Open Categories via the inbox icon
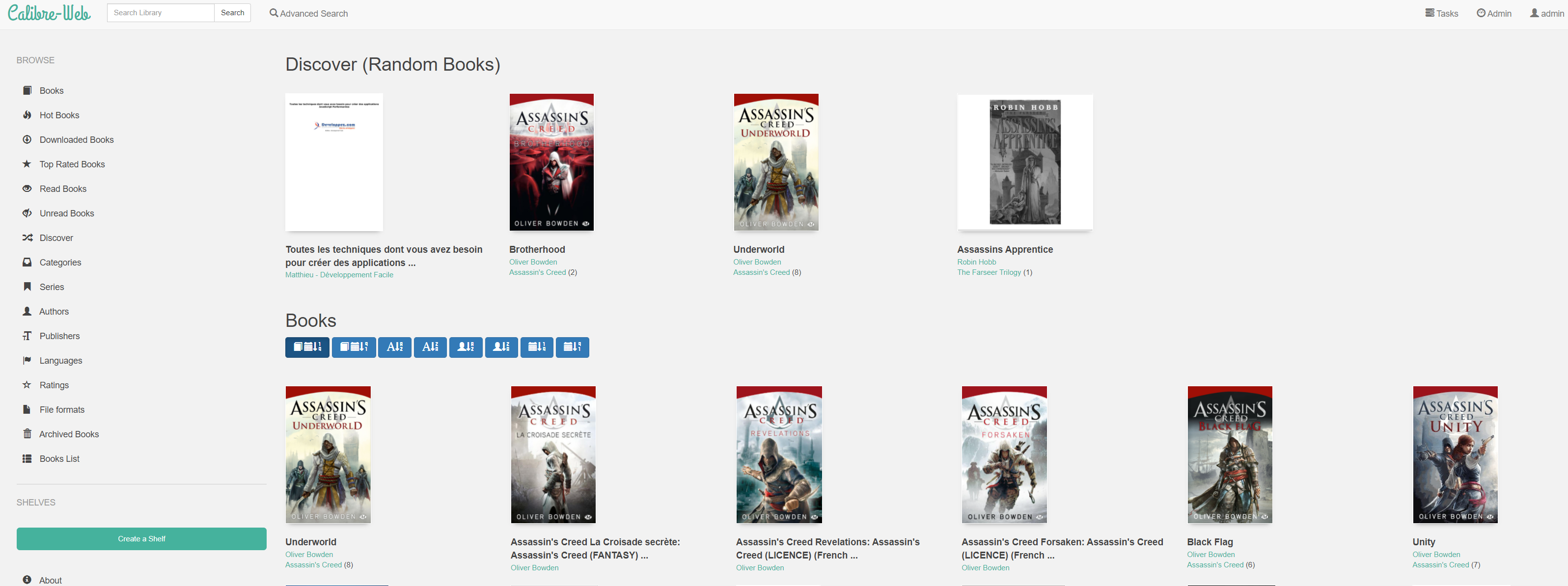 27,262
